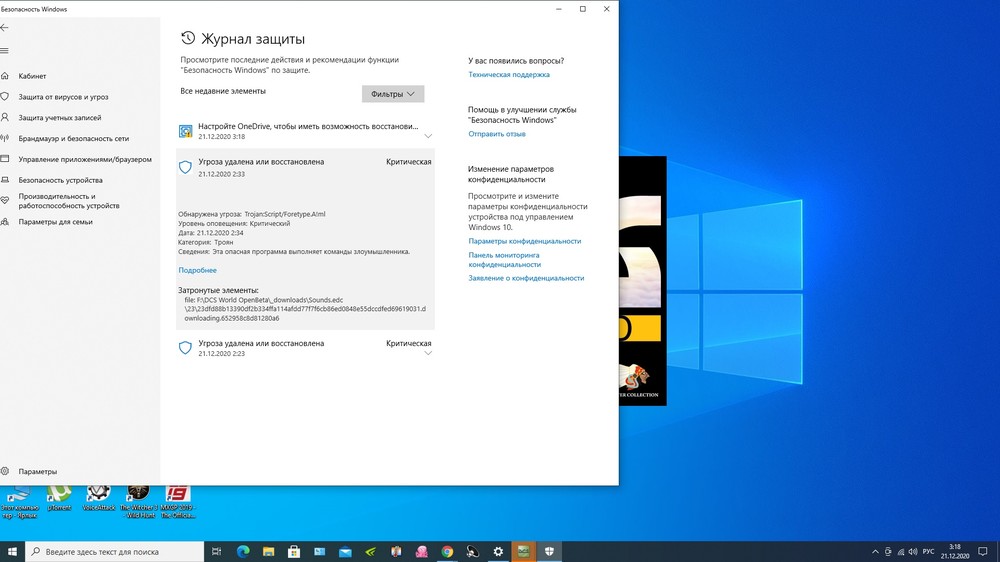This screenshot has width=1000, height=562.
Task: Open the Windows Start menu
Action: click(x=12, y=552)
